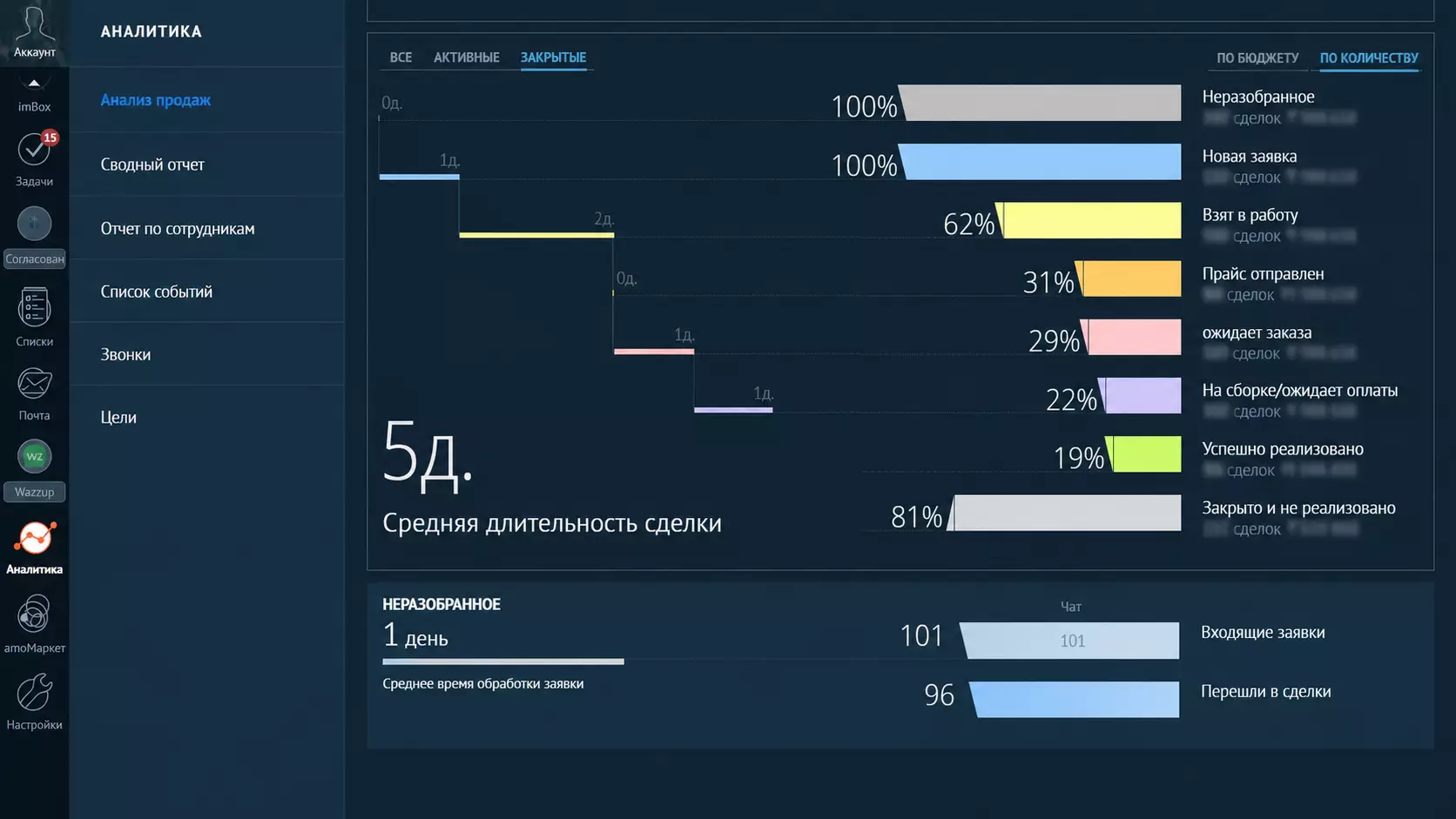Click the average processing time progress bar
This screenshot has width=1456, height=819.
503,661
